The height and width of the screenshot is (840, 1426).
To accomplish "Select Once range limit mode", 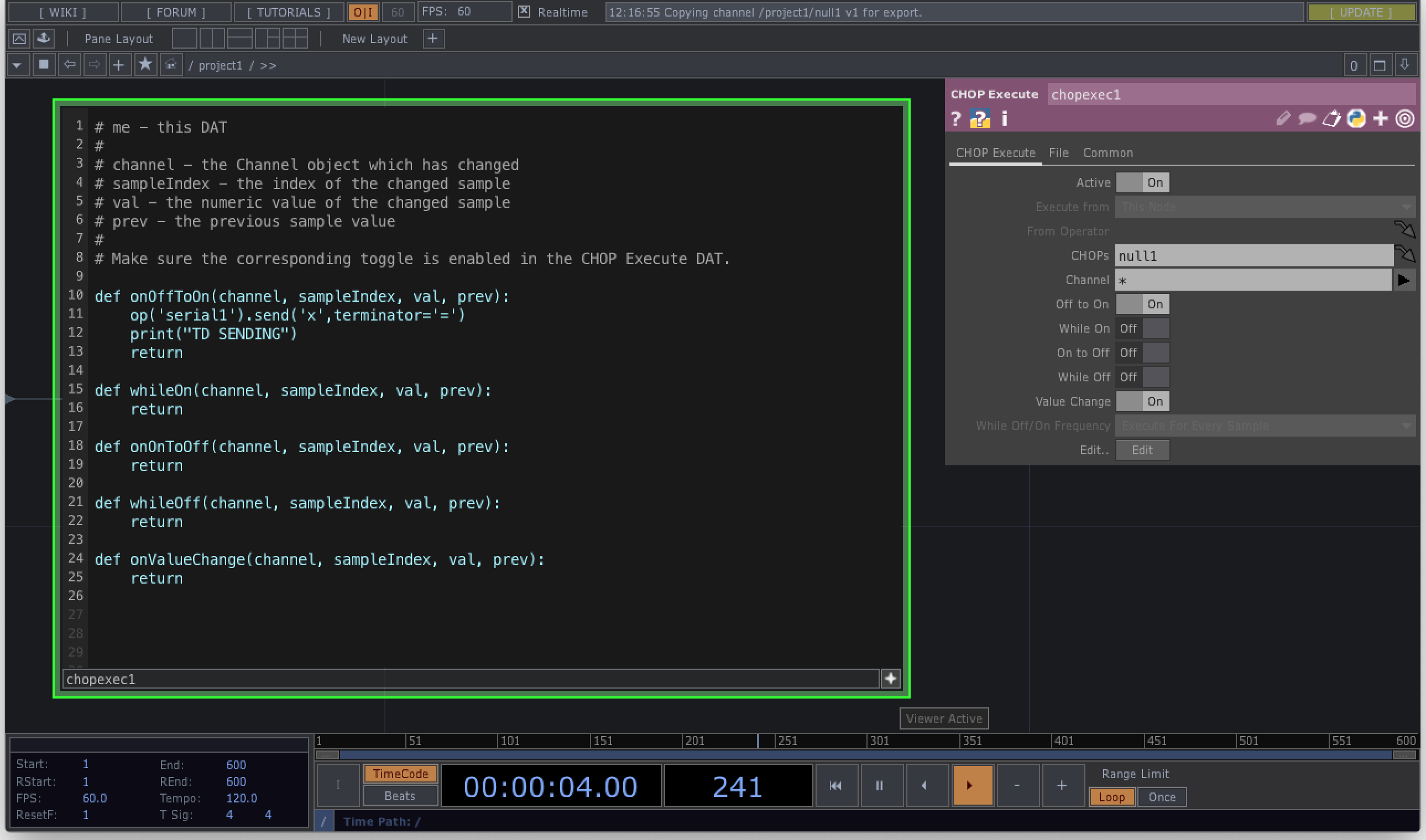I will (x=1162, y=797).
